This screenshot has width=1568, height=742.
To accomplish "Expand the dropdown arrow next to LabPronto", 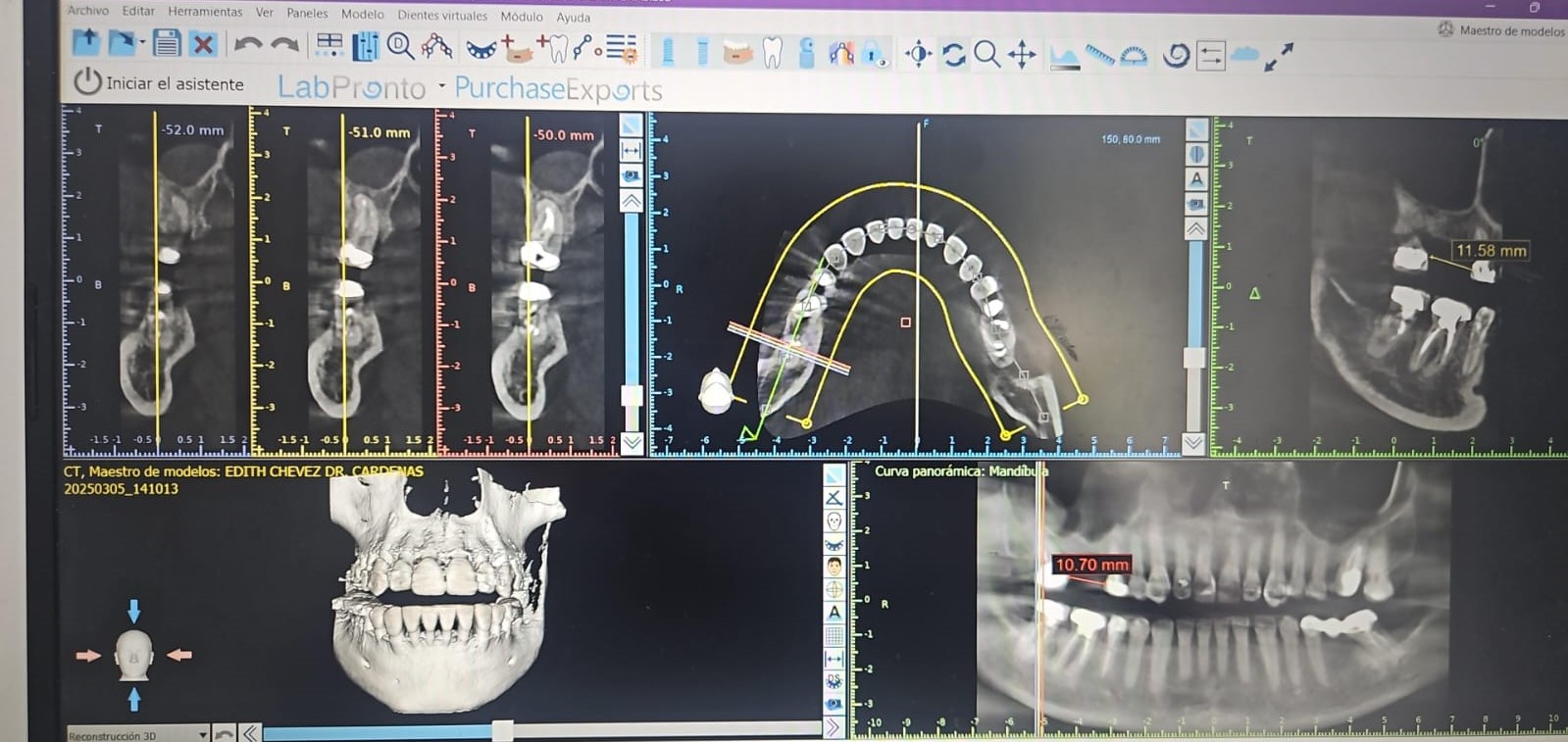I will tap(441, 85).
